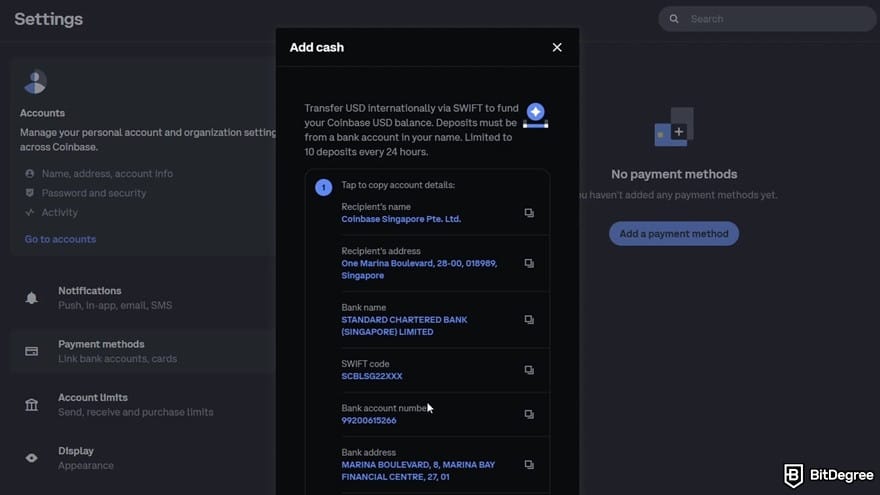Click the Account limits bank icon

point(31,405)
